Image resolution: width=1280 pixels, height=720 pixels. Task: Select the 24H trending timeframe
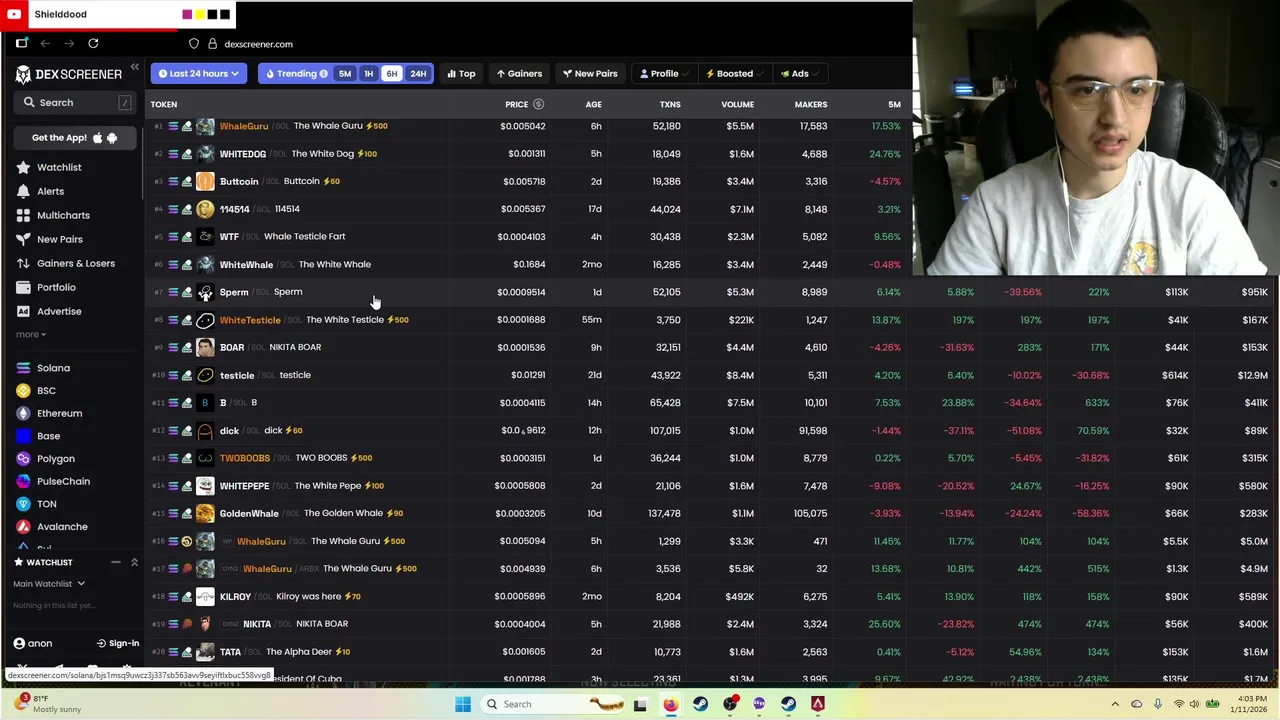click(x=418, y=74)
